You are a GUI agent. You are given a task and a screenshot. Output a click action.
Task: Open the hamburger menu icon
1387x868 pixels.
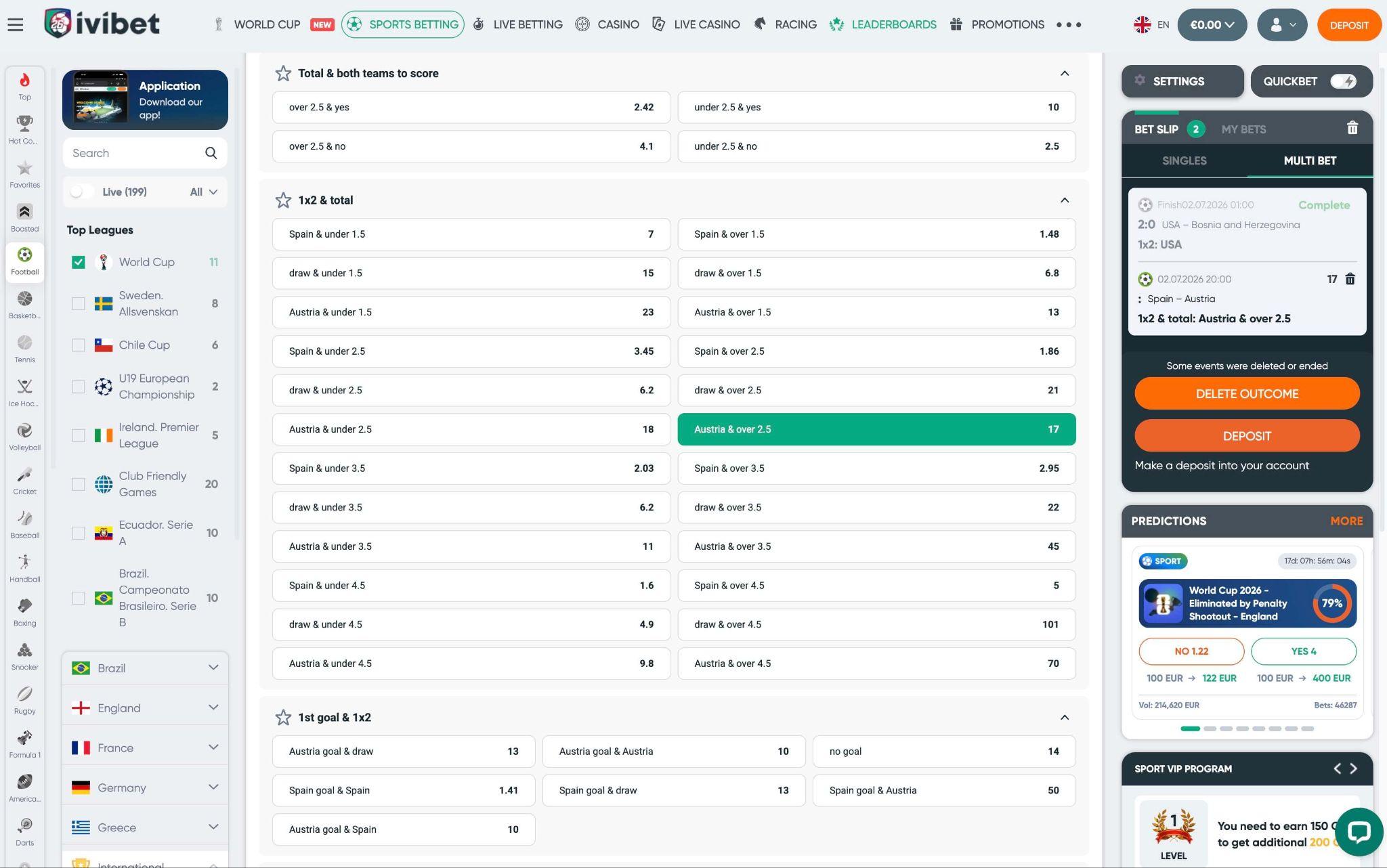(16, 25)
